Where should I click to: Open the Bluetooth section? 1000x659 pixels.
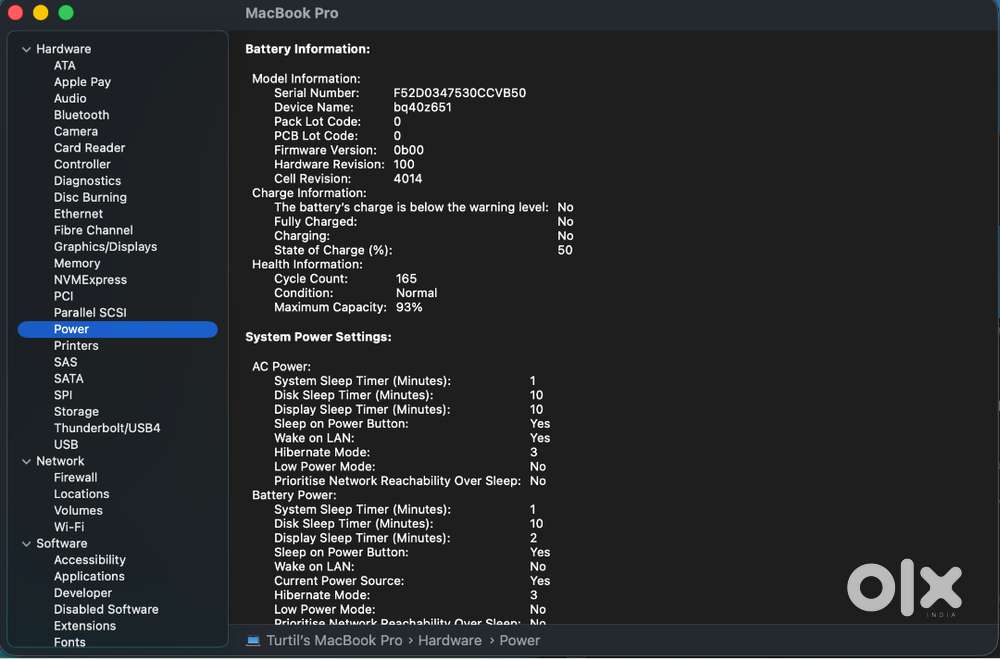[82, 115]
